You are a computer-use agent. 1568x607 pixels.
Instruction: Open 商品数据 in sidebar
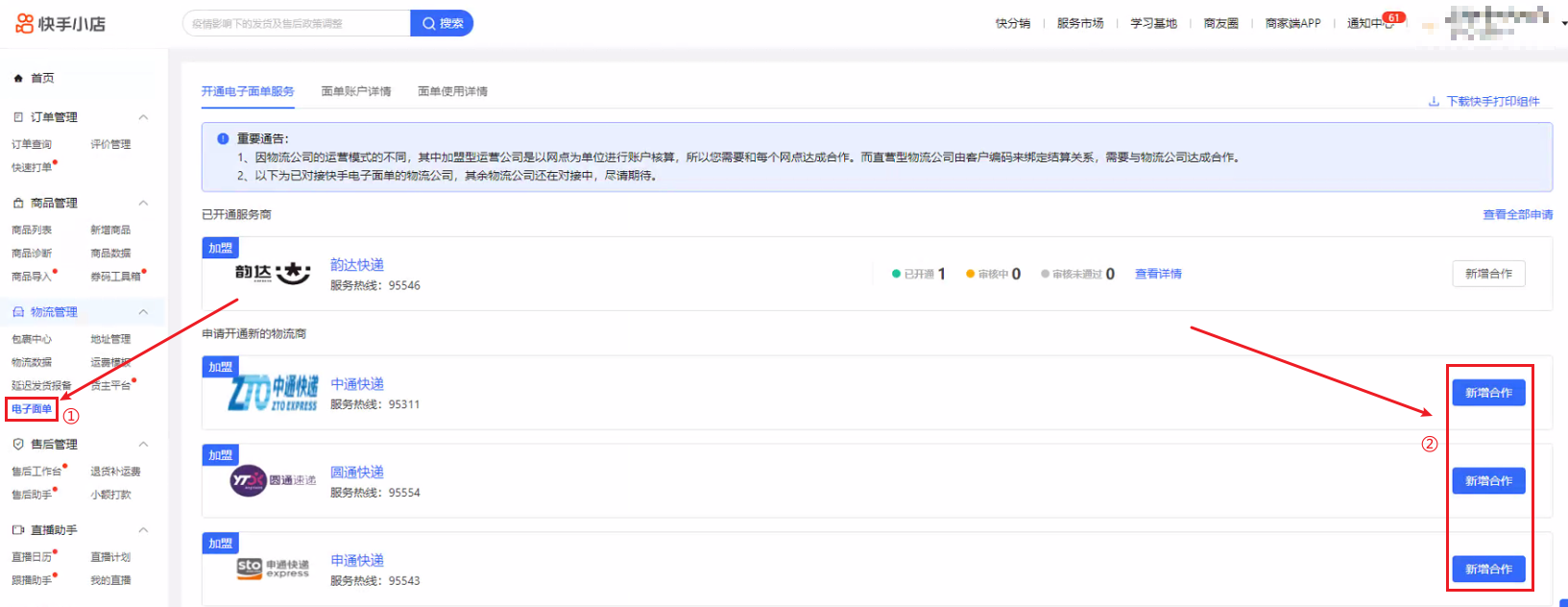110,254
